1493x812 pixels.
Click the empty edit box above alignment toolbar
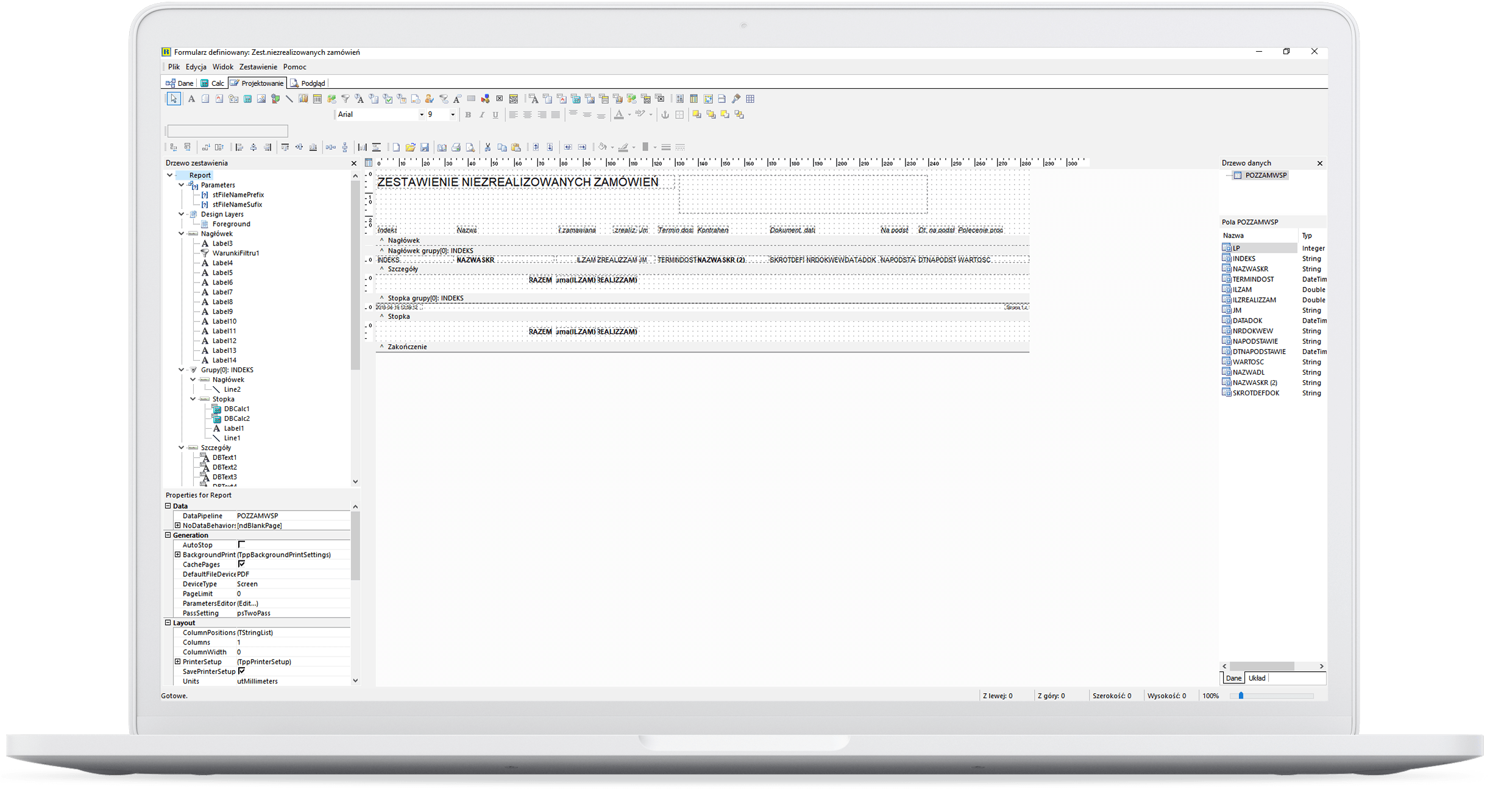[x=227, y=131]
